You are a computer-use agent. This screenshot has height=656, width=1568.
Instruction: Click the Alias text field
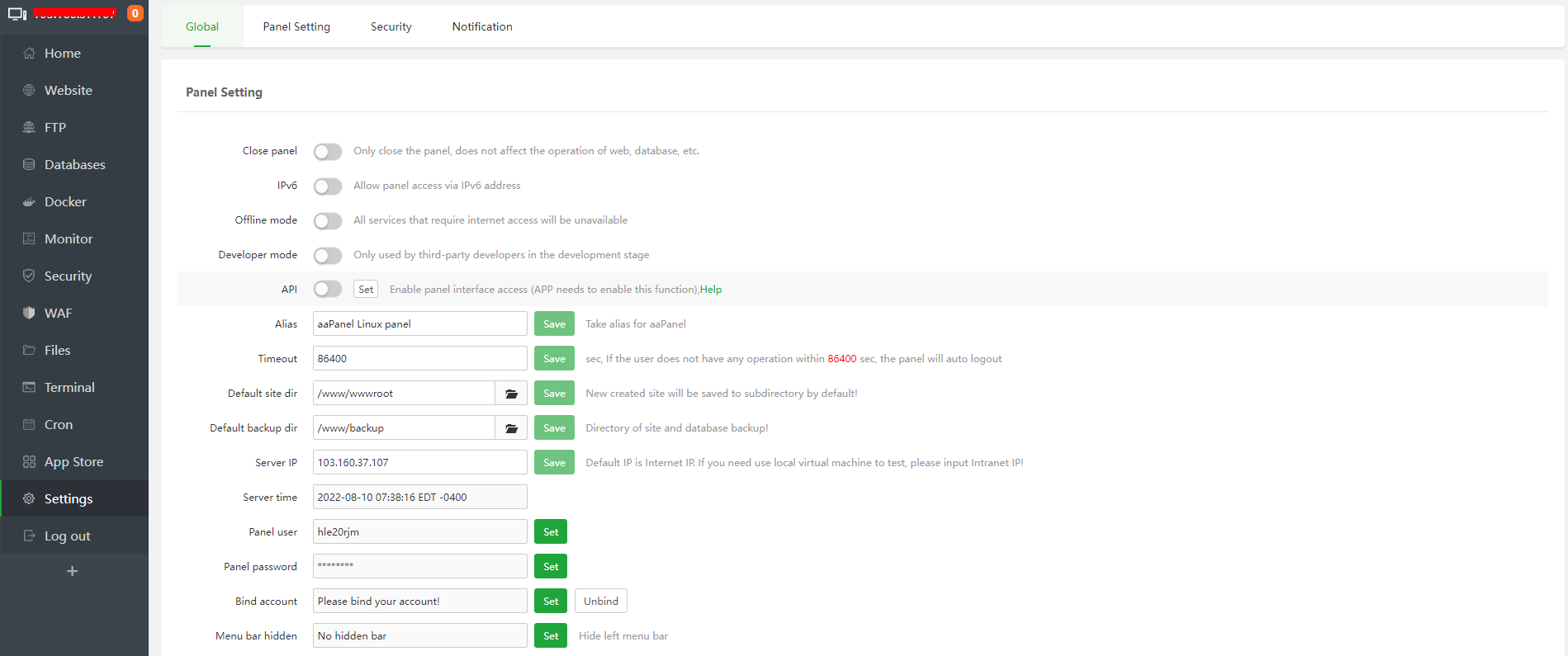click(419, 324)
